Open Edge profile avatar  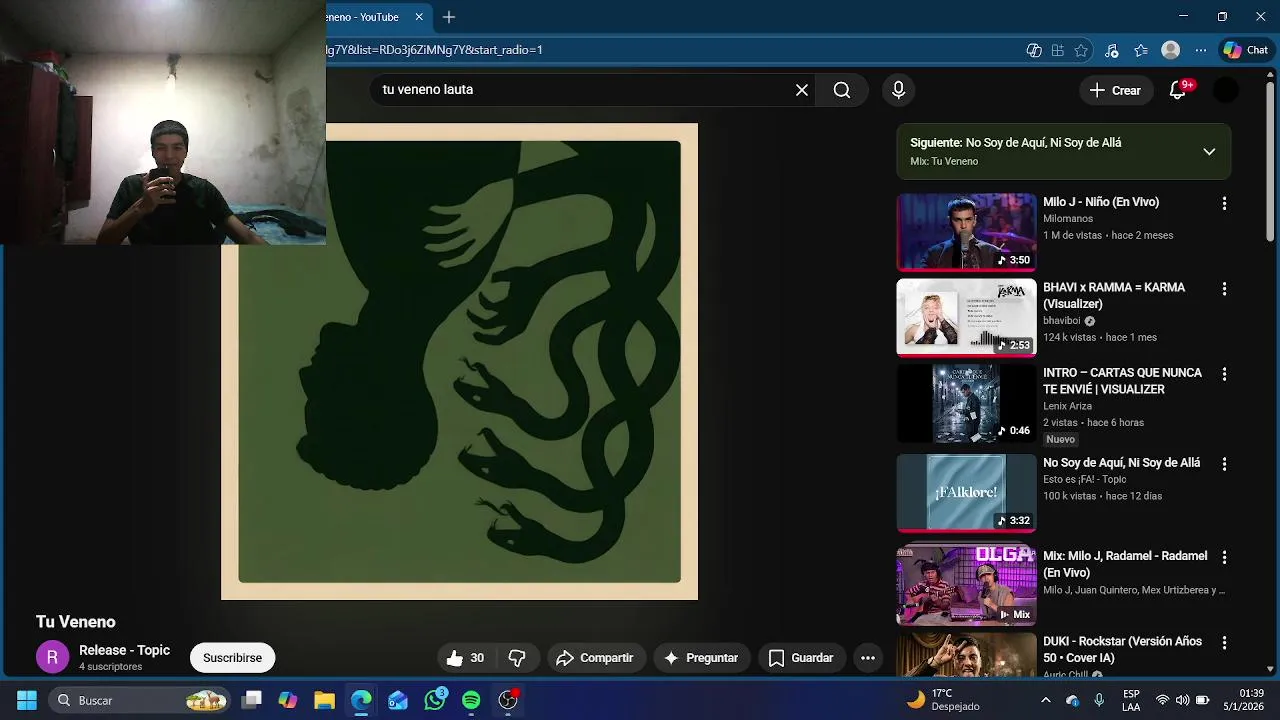[1170, 50]
